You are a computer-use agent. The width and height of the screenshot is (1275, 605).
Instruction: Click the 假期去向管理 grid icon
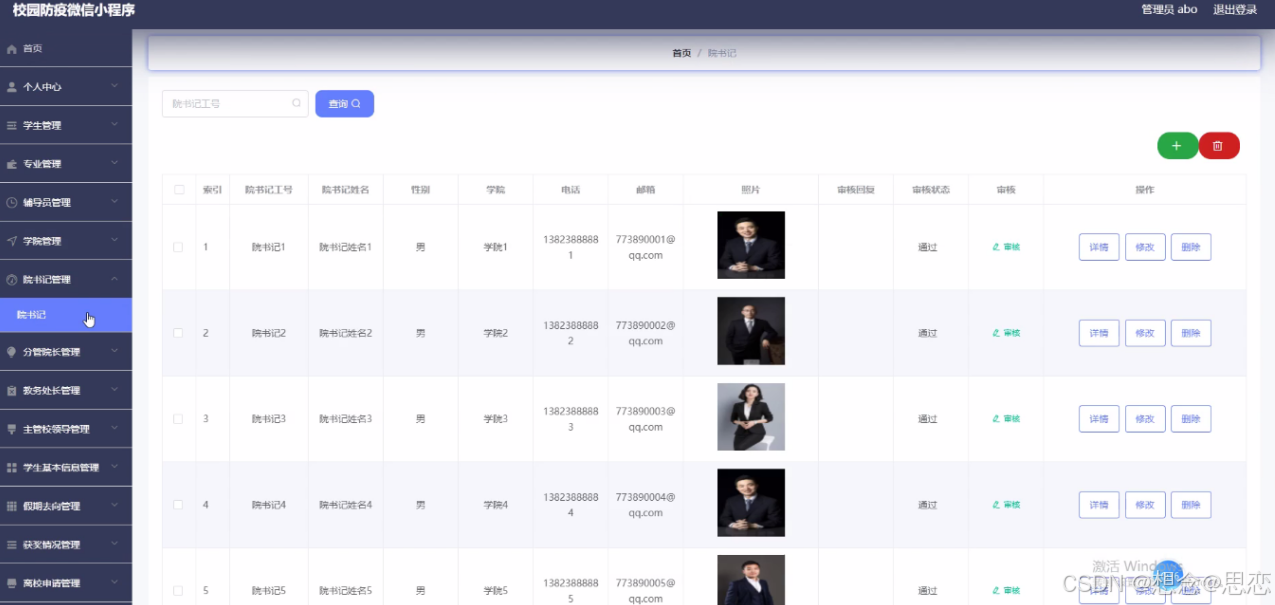[12, 506]
